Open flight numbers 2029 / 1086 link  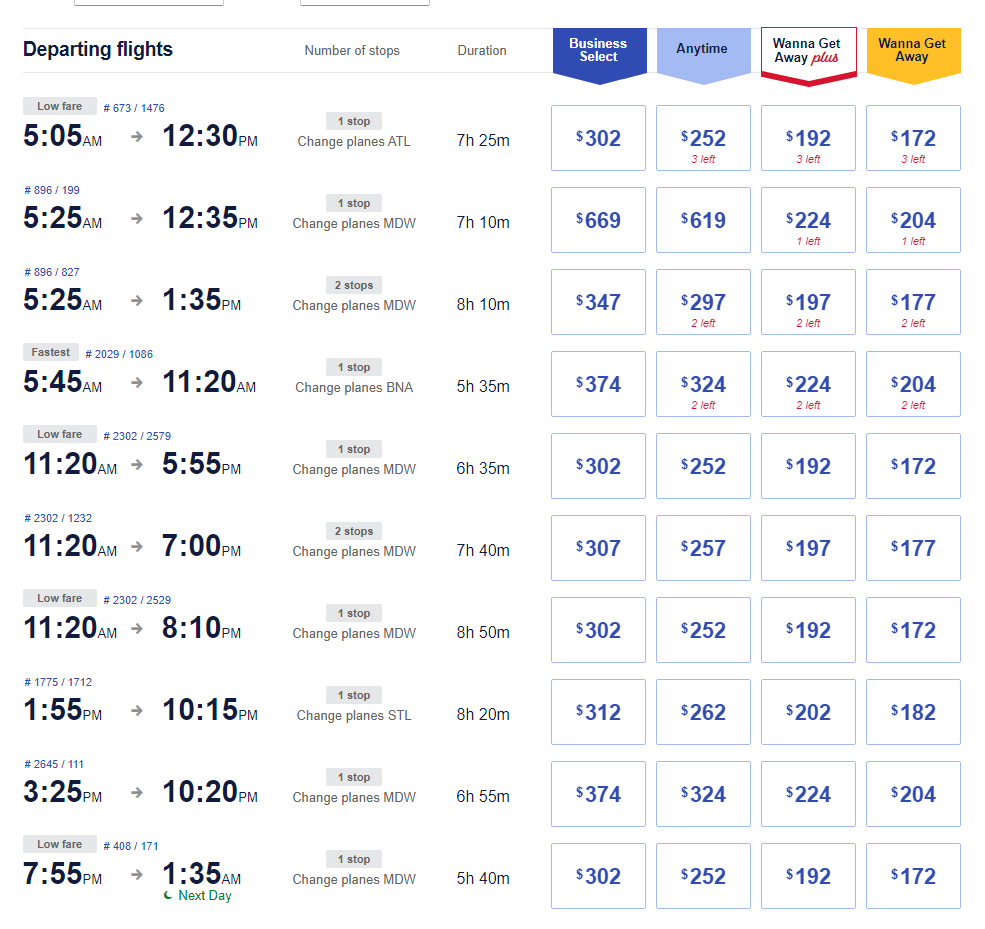point(119,354)
